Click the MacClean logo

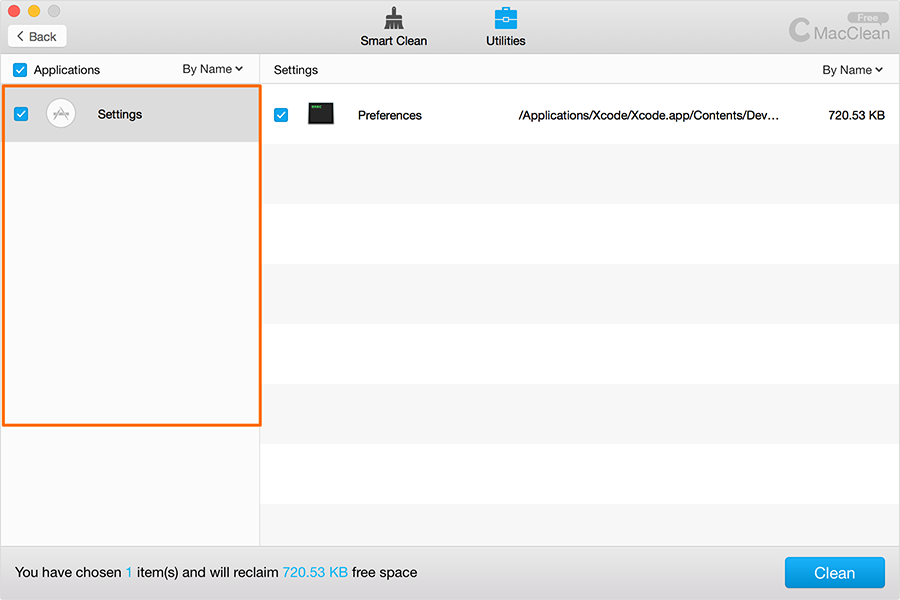point(839,30)
